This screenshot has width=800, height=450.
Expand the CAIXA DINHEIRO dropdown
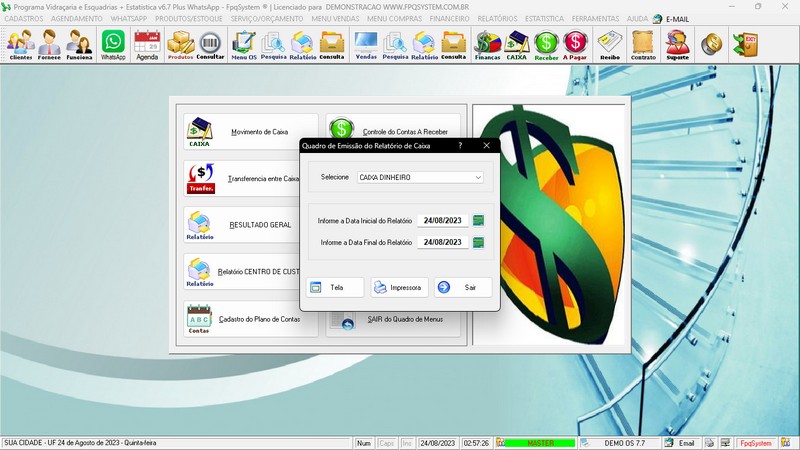click(478, 177)
